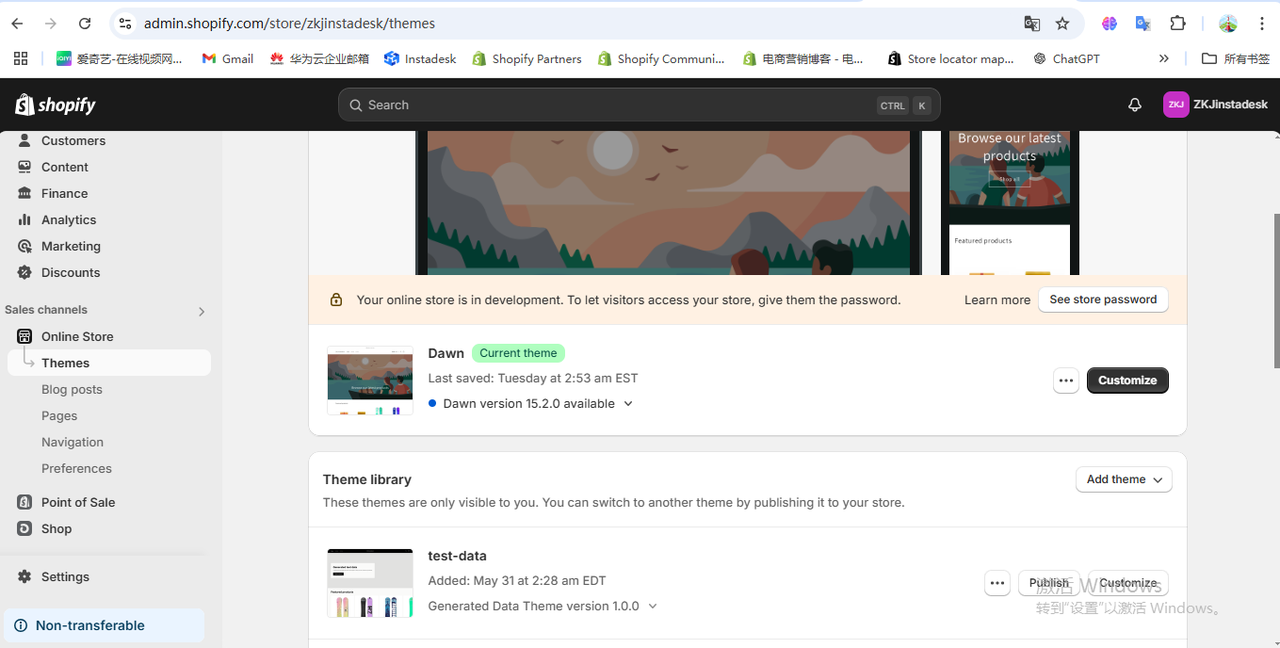Click the See store password button
Image resolution: width=1280 pixels, height=648 pixels.
pos(1102,300)
